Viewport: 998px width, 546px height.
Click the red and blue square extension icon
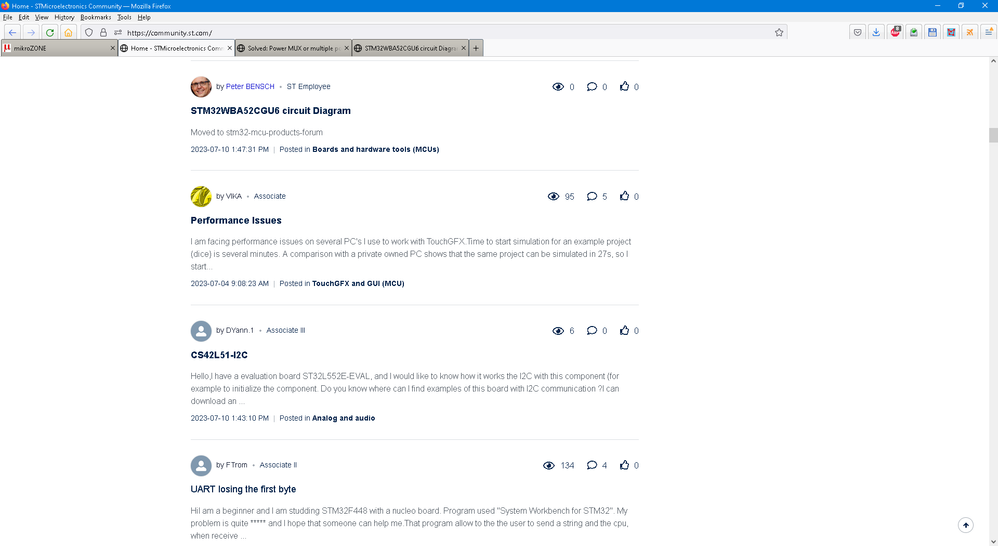point(951,32)
